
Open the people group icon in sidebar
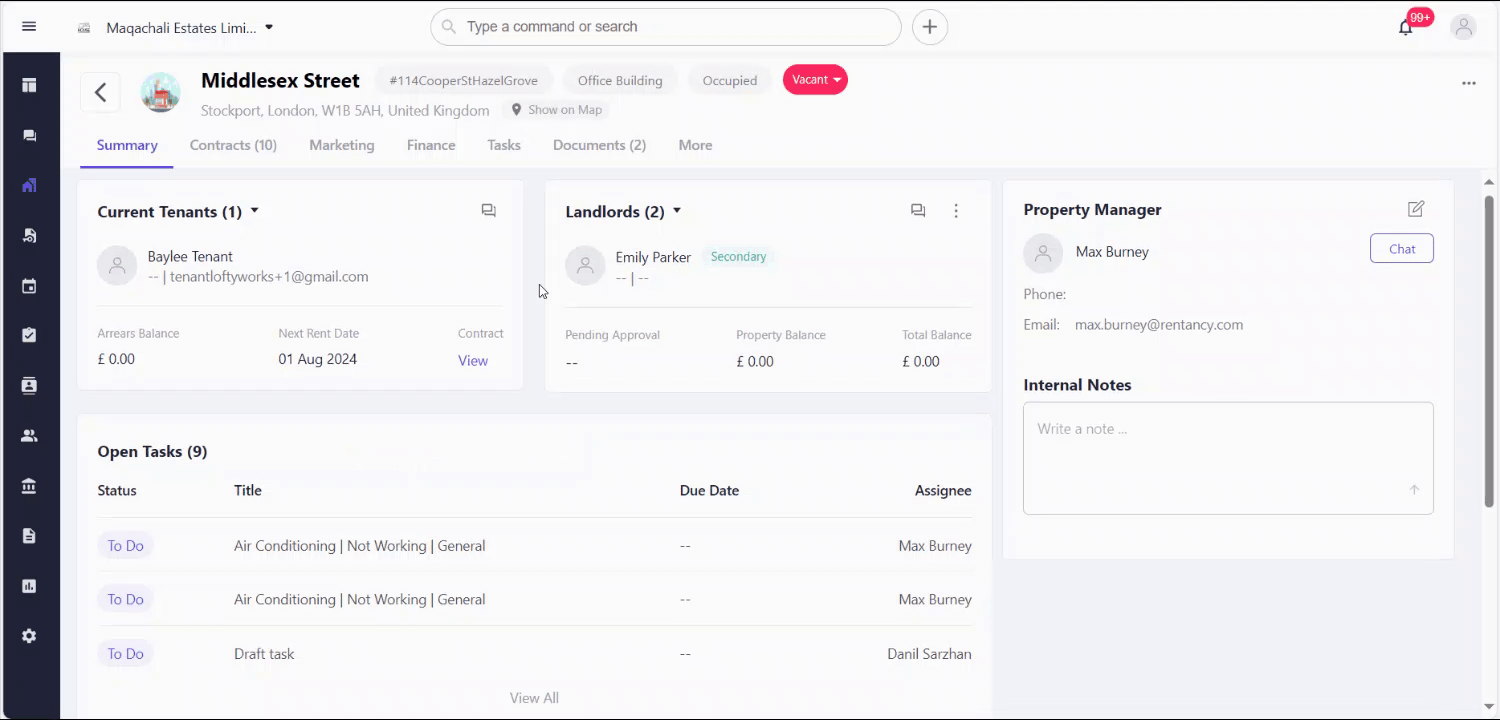(x=29, y=436)
